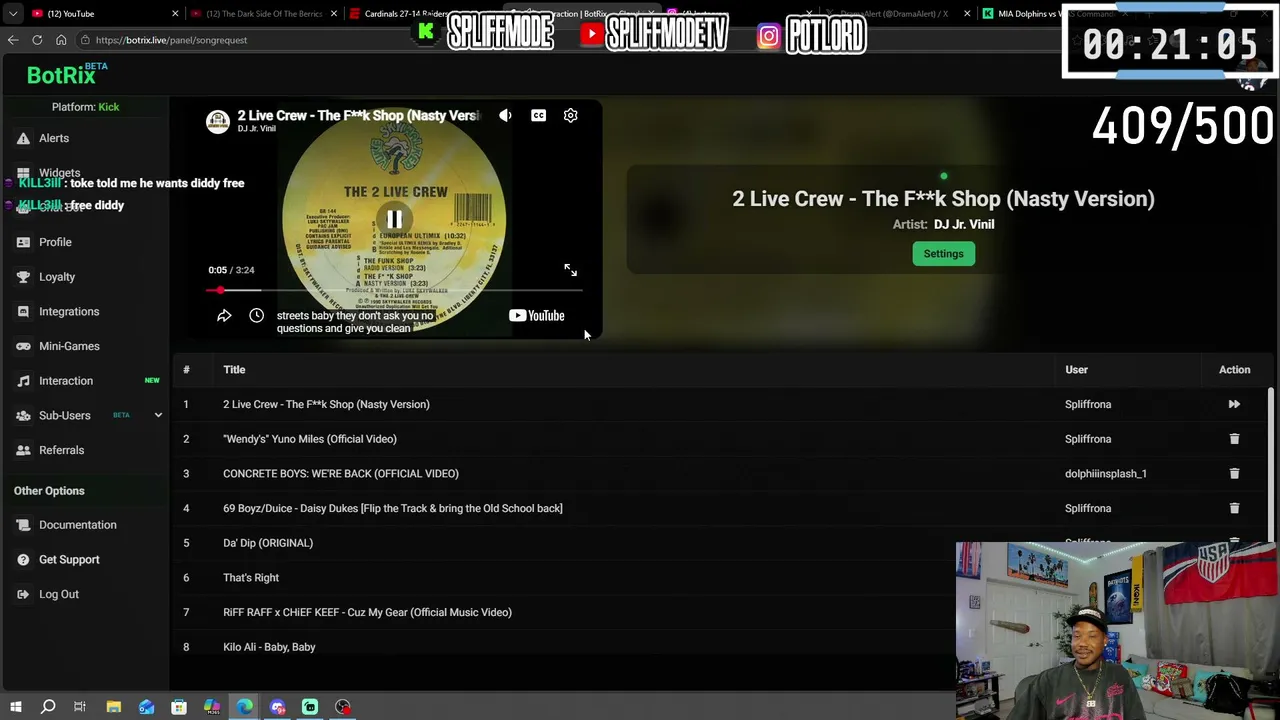Viewport: 1280px width, 720px height.
Task: Reload the page with the refresh button
Action: pos(37,40)
